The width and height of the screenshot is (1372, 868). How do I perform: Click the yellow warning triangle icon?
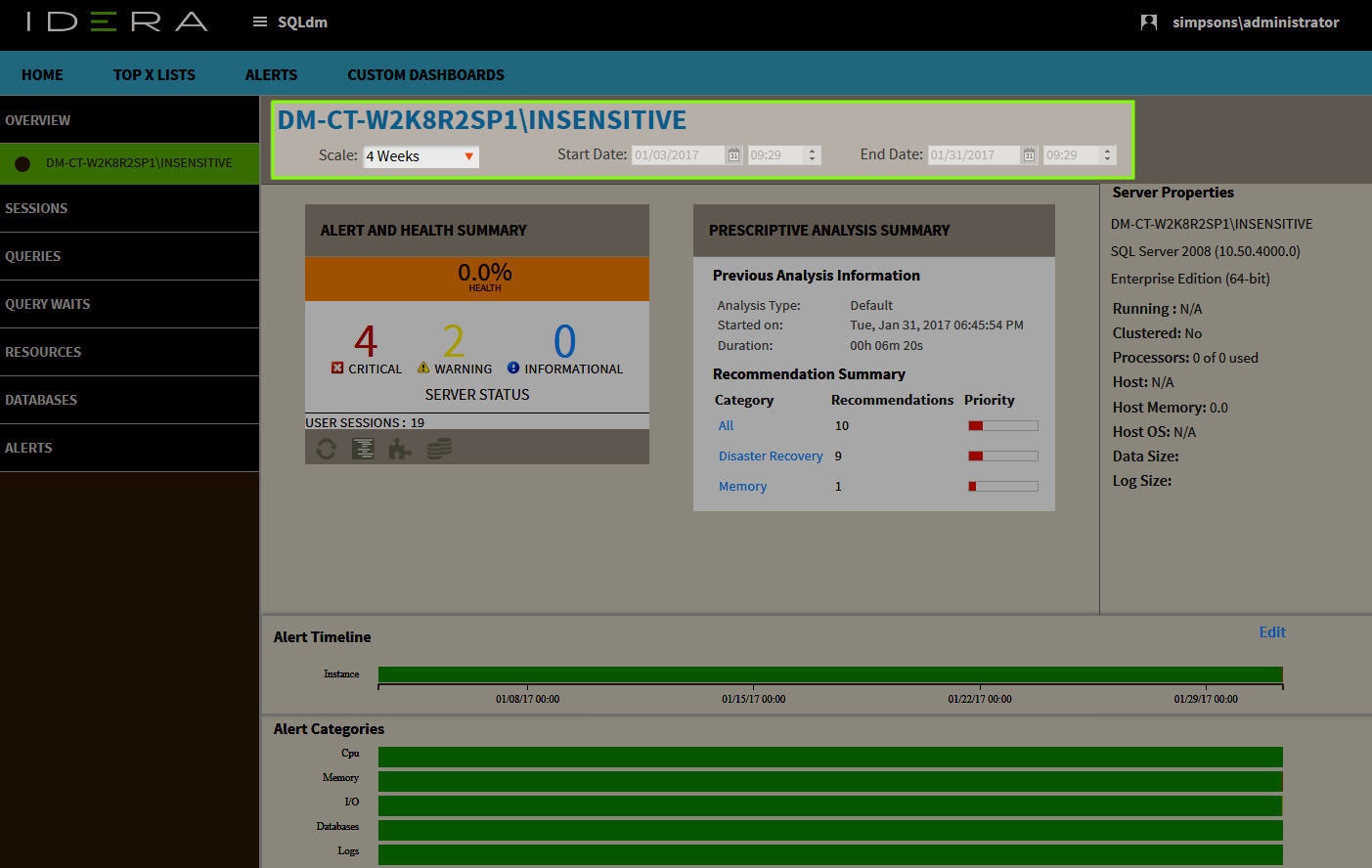[423, 369]
